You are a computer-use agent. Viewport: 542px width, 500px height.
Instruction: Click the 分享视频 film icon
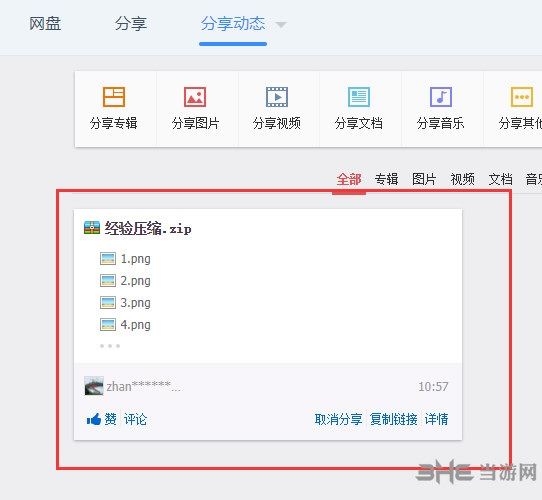(x=277, y=96)
